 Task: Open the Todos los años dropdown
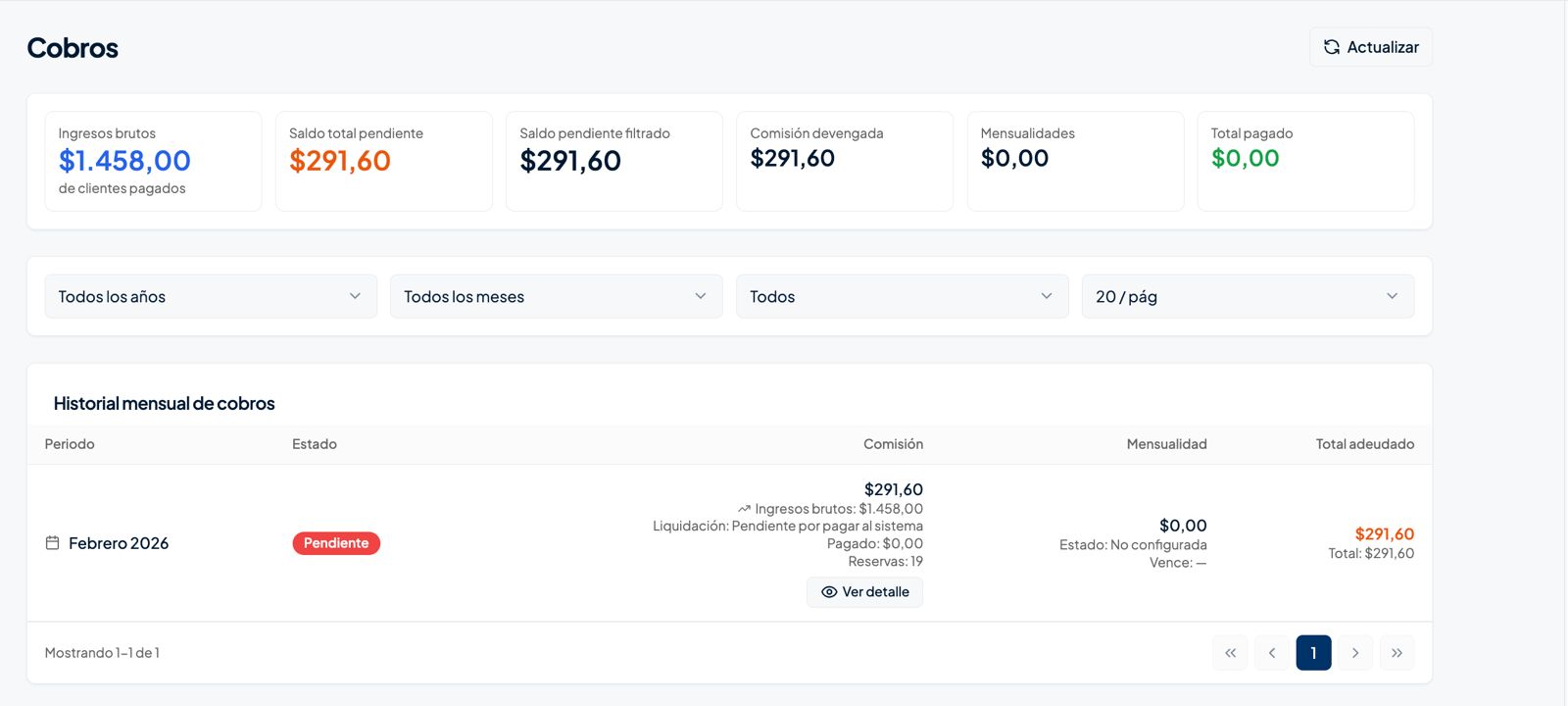tap(211, 296)
